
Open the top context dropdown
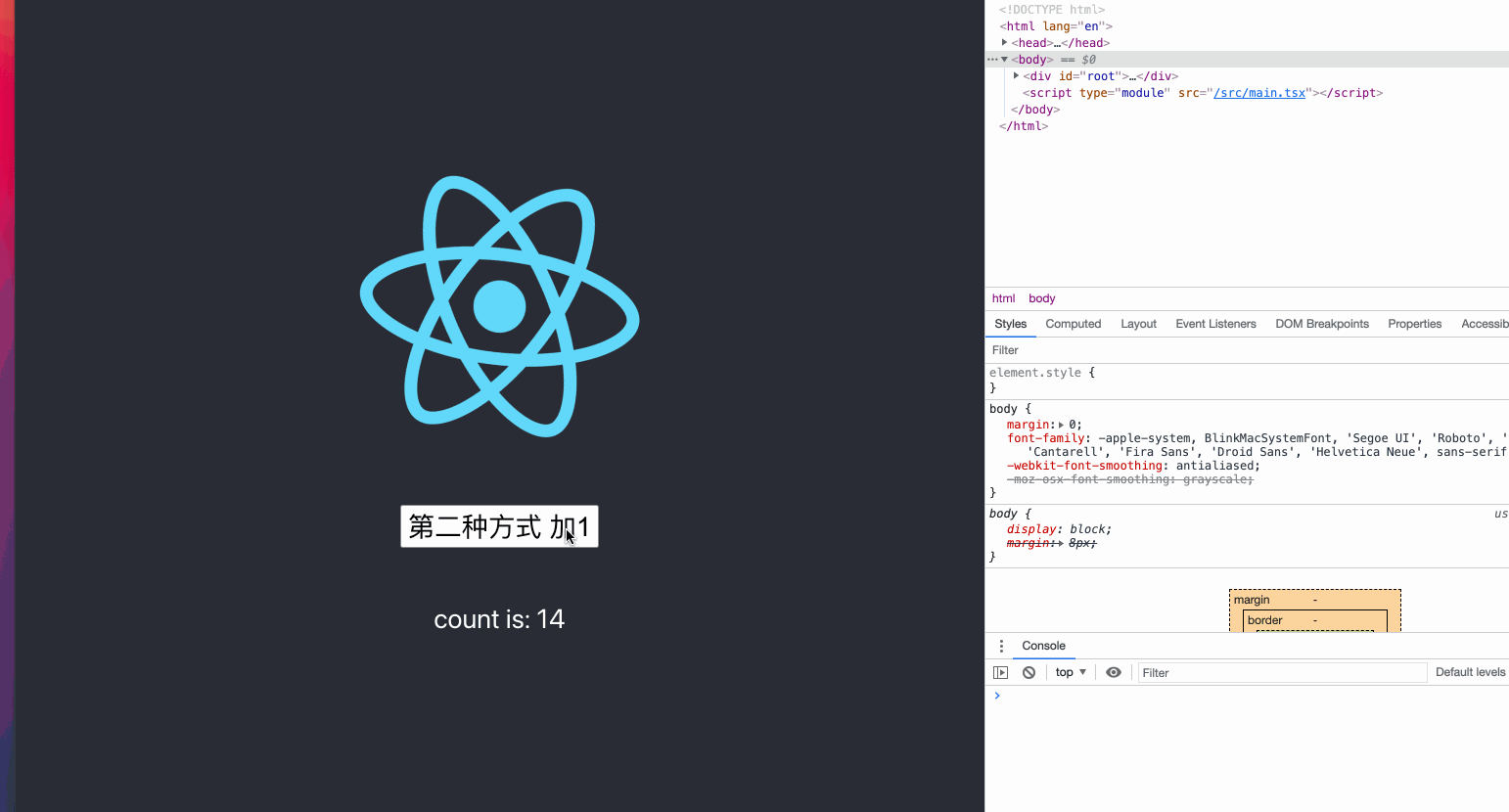tap(1071, 672)
